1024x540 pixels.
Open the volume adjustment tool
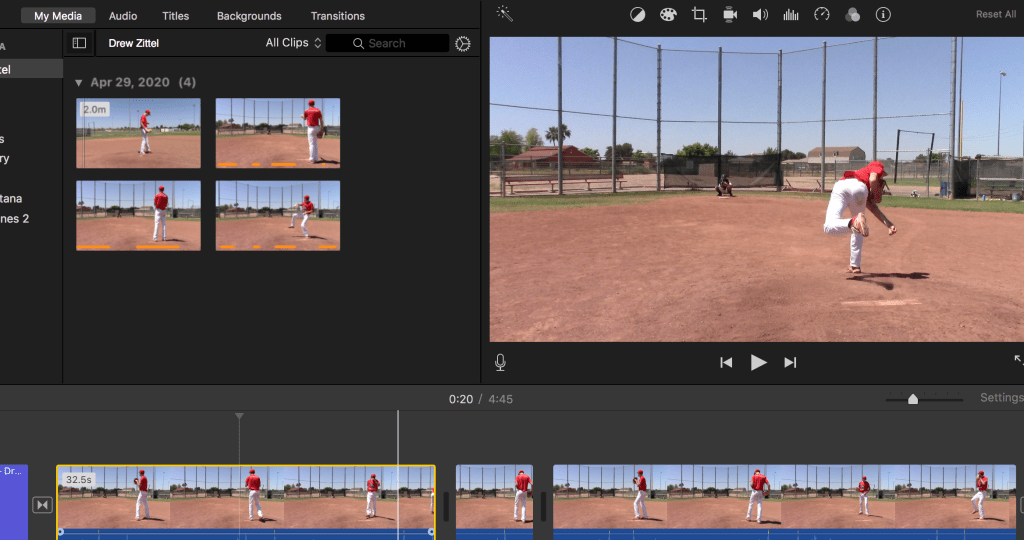[760, 15]
